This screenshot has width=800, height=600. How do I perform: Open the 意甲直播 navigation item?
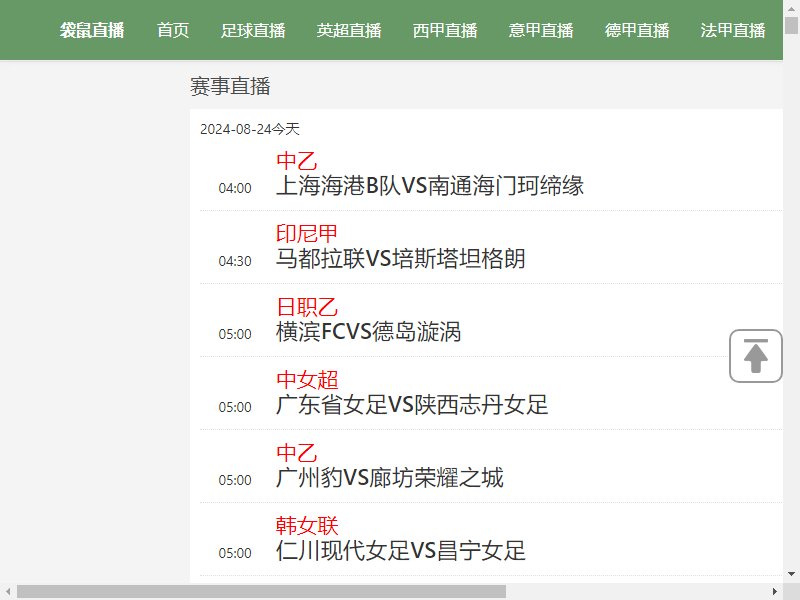(x=541, y=30)
